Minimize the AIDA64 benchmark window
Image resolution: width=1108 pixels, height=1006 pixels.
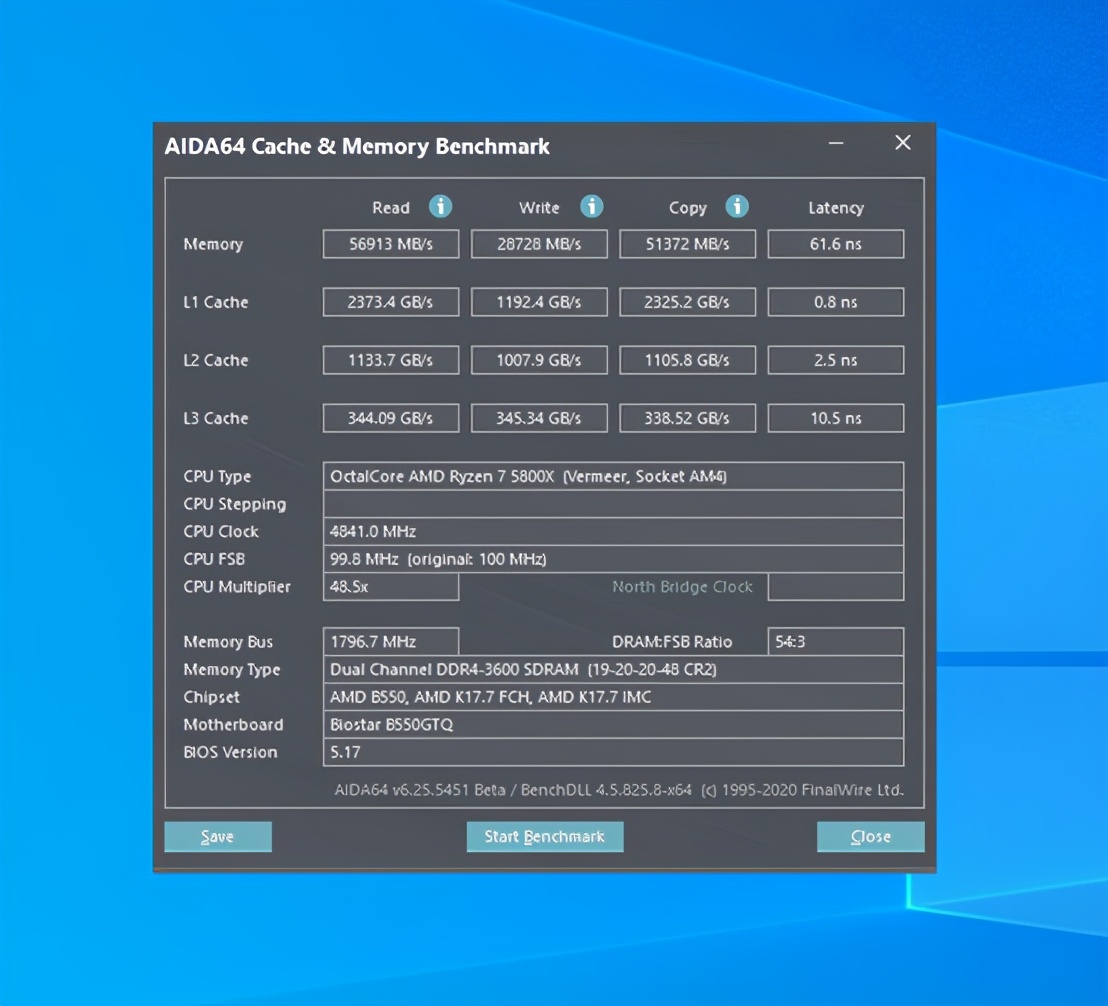pyautogui.click(x=836, y=144)
